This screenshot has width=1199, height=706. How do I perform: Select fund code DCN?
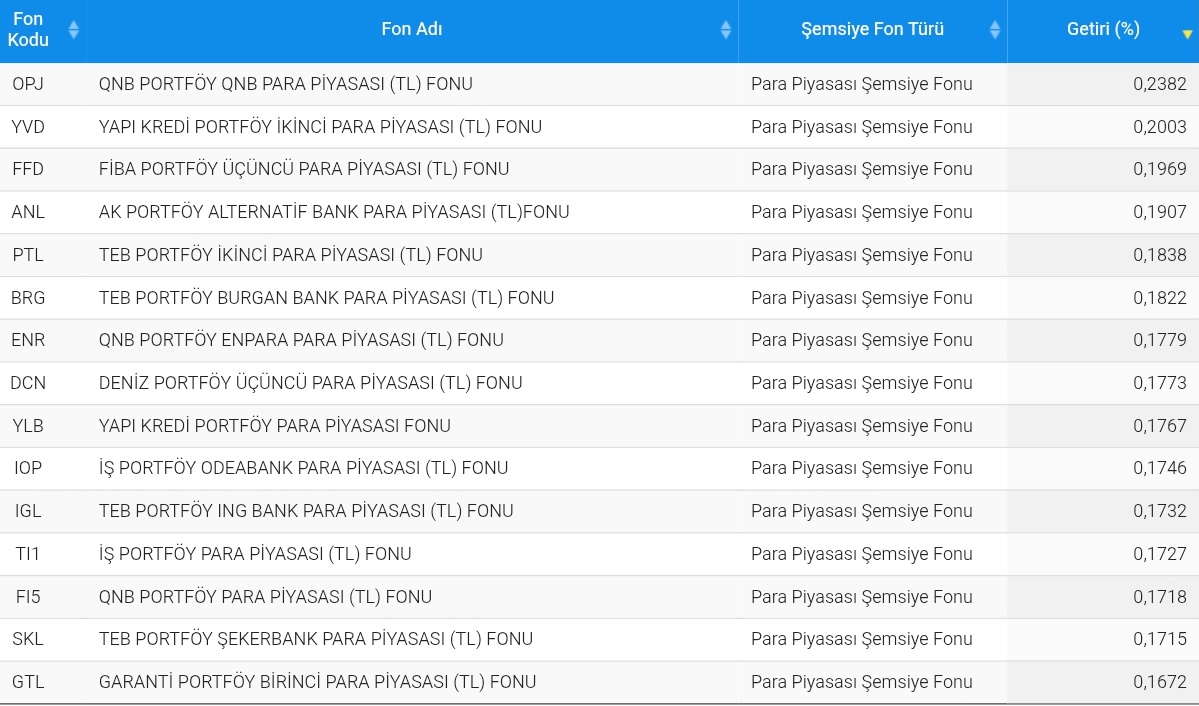(28, 382)
